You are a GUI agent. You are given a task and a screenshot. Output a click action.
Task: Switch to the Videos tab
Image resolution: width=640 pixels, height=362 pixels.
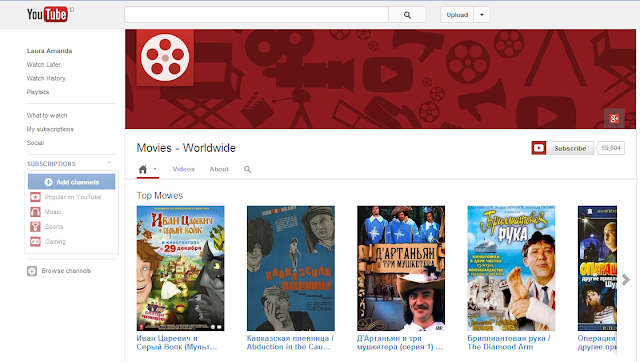(183, 169)
